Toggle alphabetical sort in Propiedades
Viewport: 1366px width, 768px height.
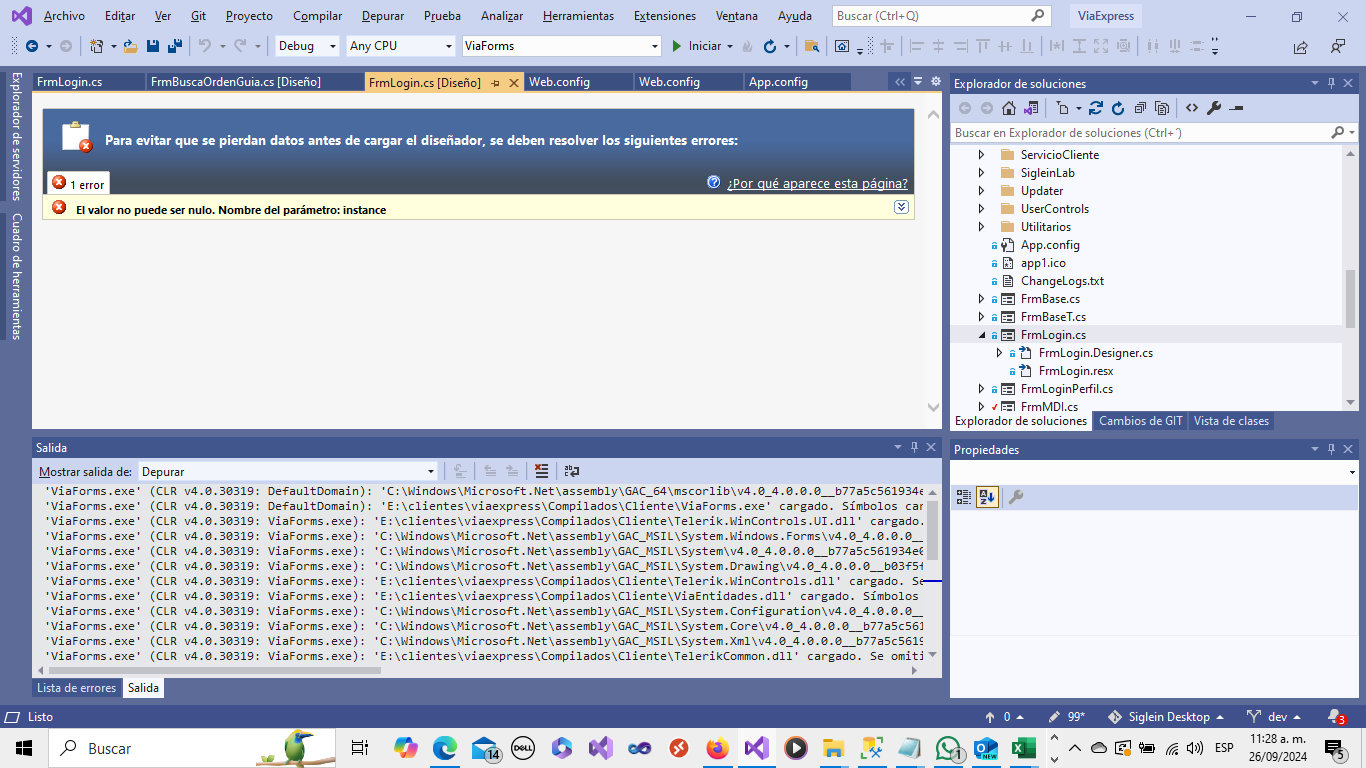(x=987, y=497)
